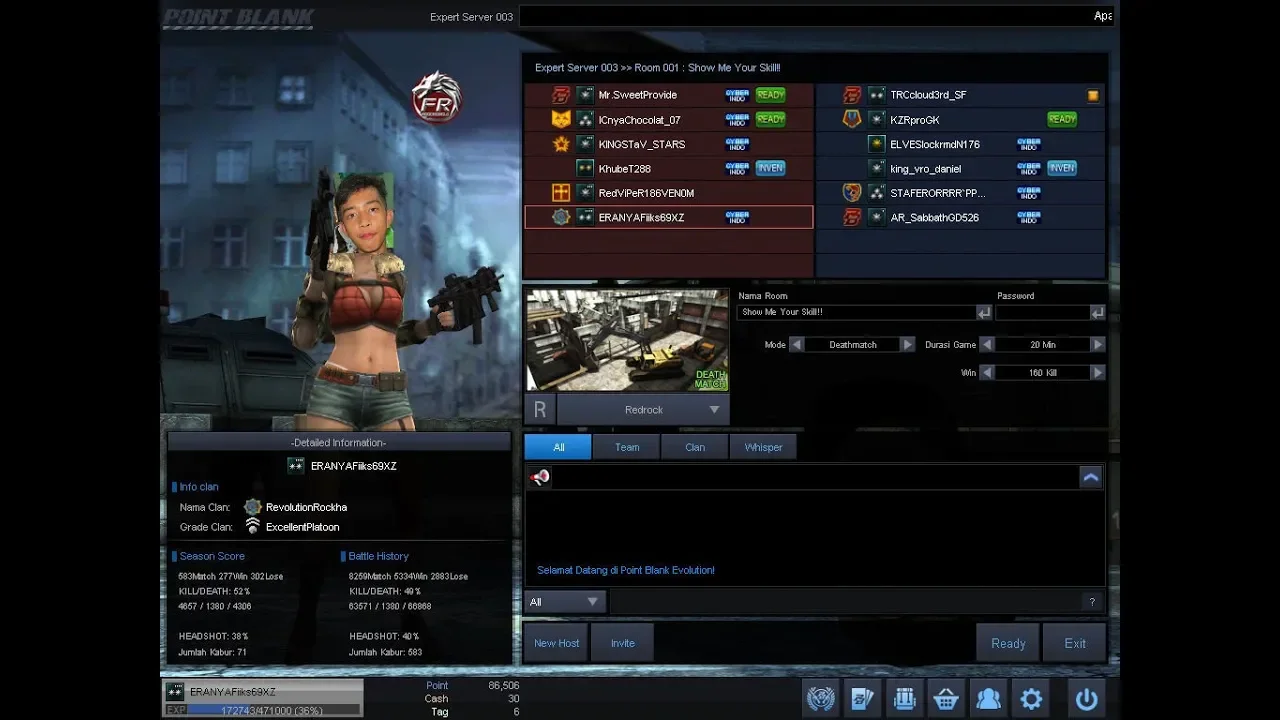Switch to the Whisper chat tab
The width and height of the screenshot is (1280, 720).
tap(763, 447)
